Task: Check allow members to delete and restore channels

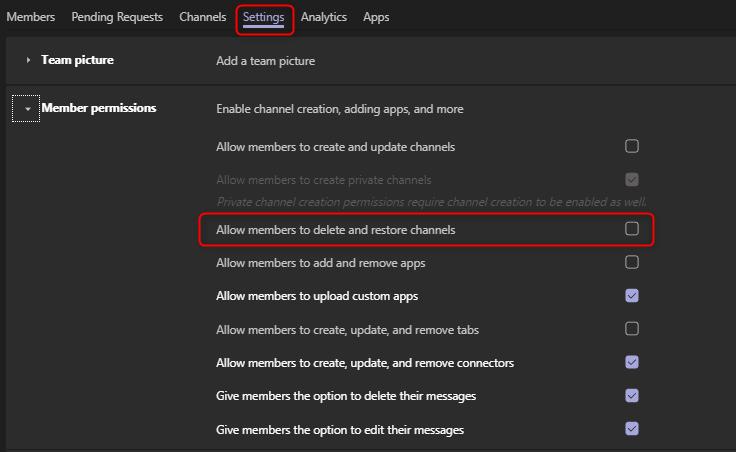Action: point(632,229)
